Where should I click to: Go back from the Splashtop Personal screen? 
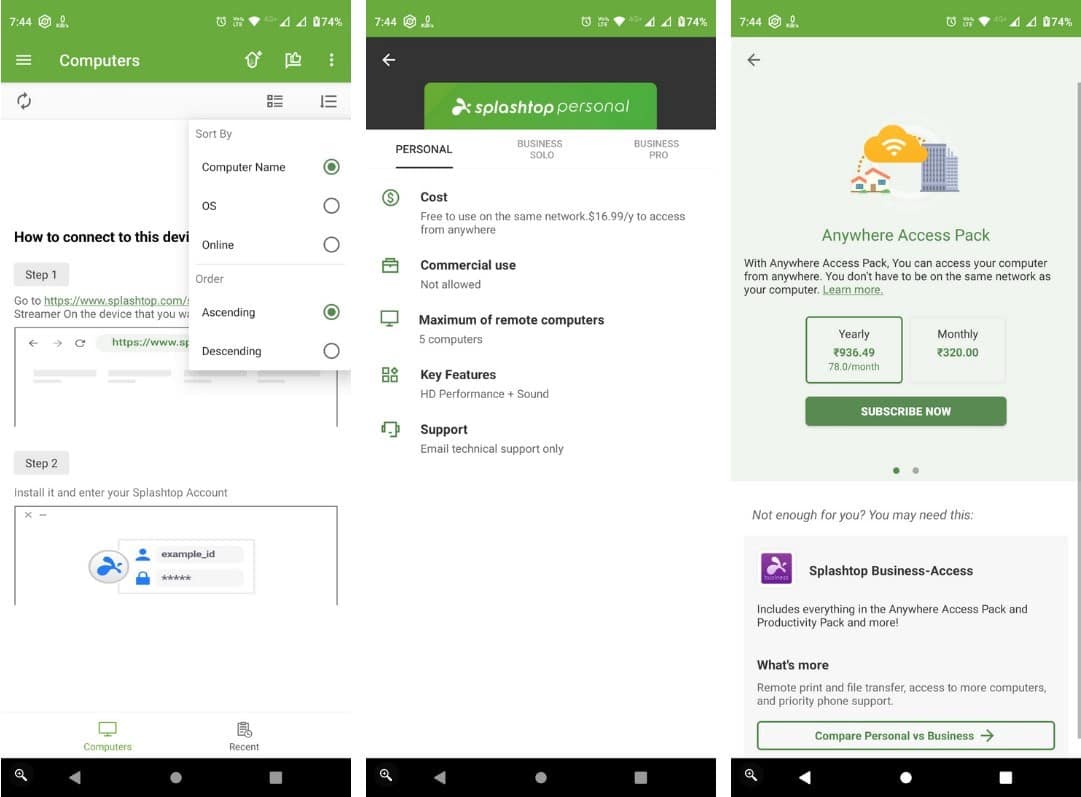[389, 60]
